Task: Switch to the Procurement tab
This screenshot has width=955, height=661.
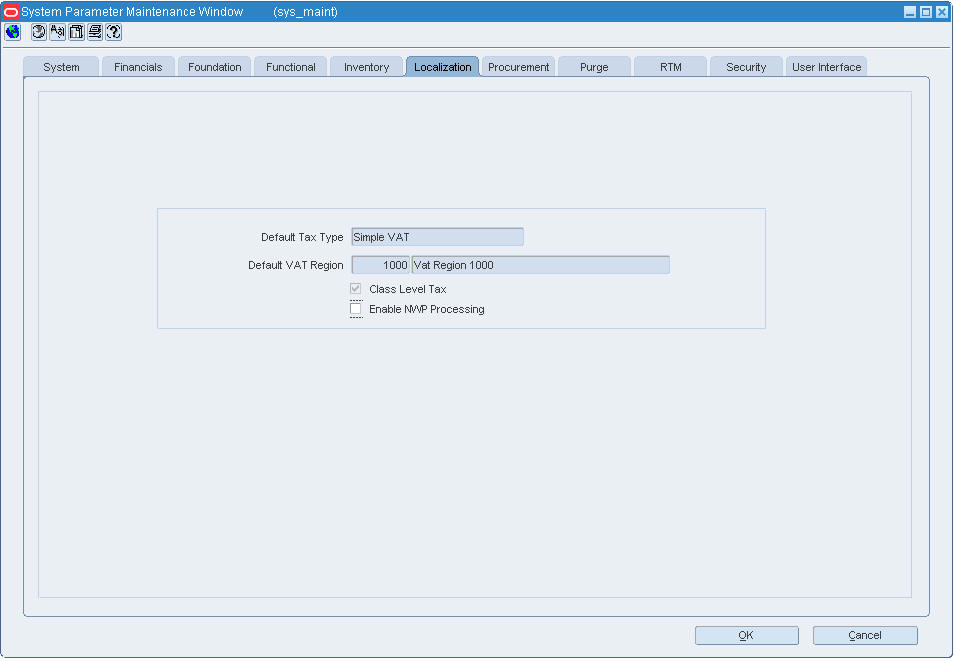Action: click(x=518, y=67)
